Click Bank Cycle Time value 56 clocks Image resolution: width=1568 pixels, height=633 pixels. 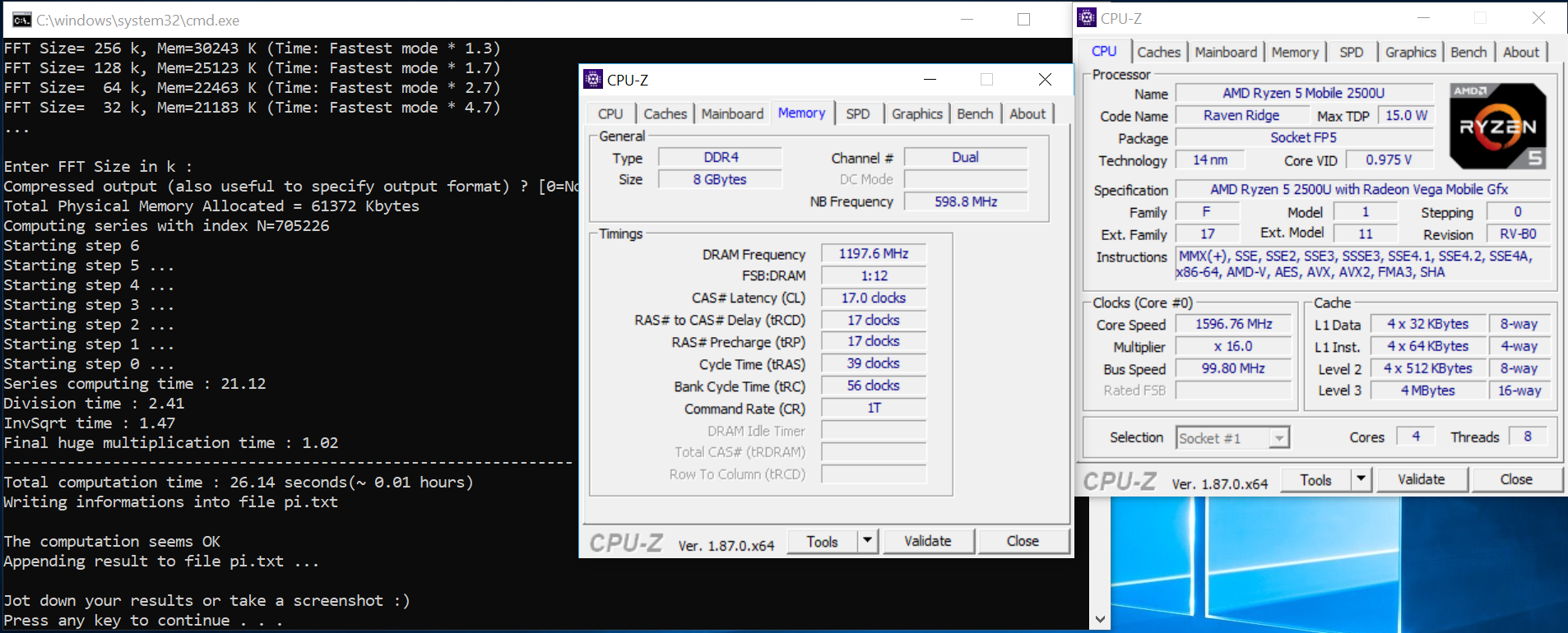click(x=874, y=386)
